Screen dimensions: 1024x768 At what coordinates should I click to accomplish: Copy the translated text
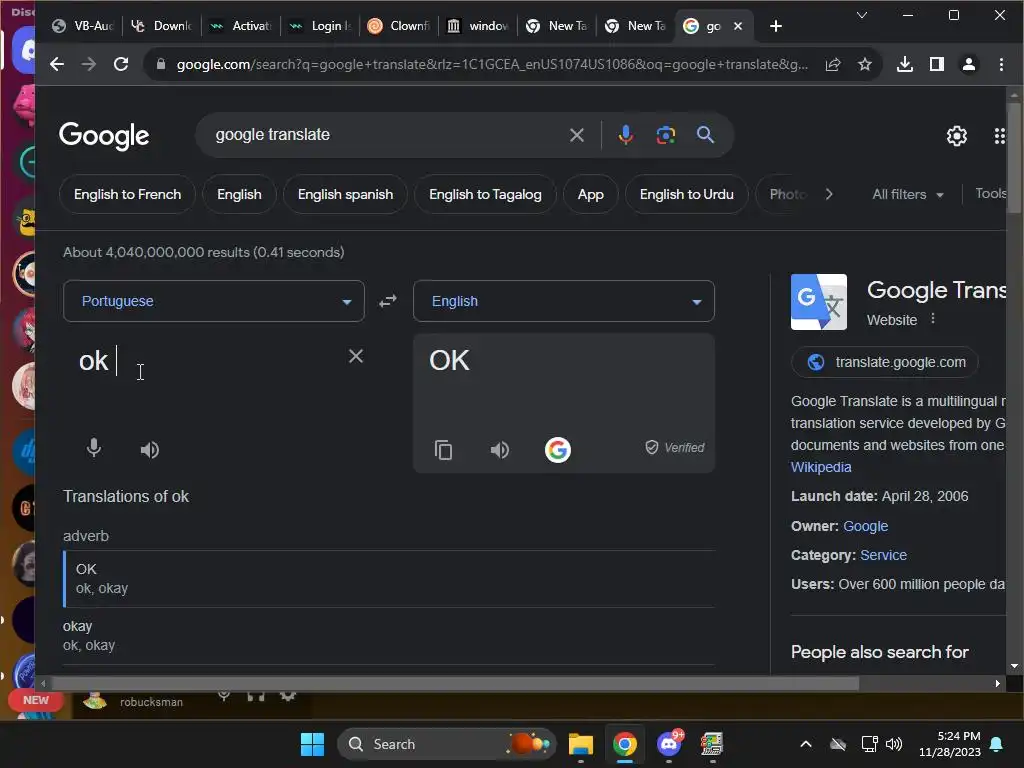(443, 450)
